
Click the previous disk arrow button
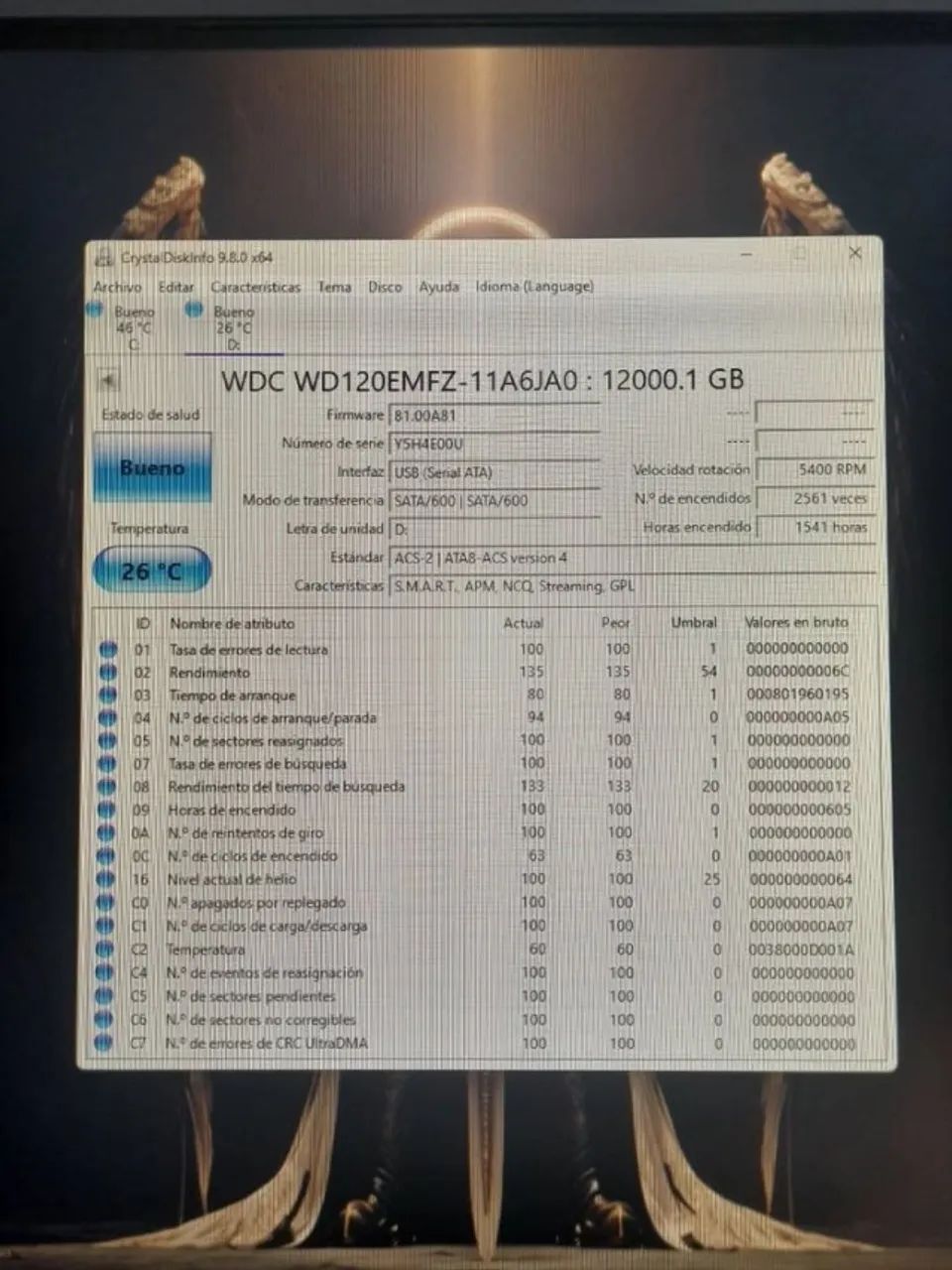click(x=108, y=381)
